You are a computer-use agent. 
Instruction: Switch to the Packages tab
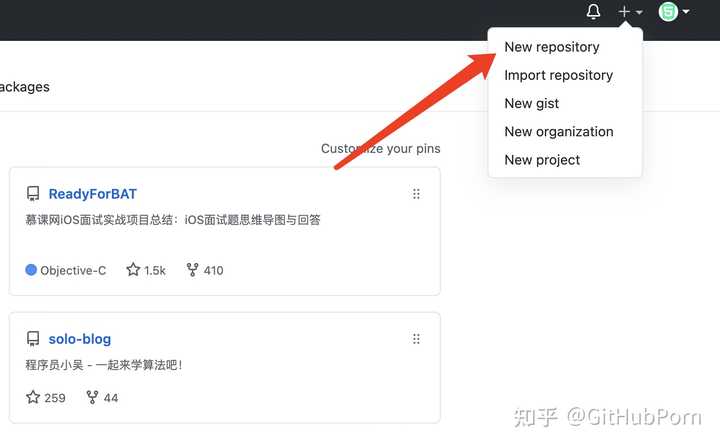[25, 87]
